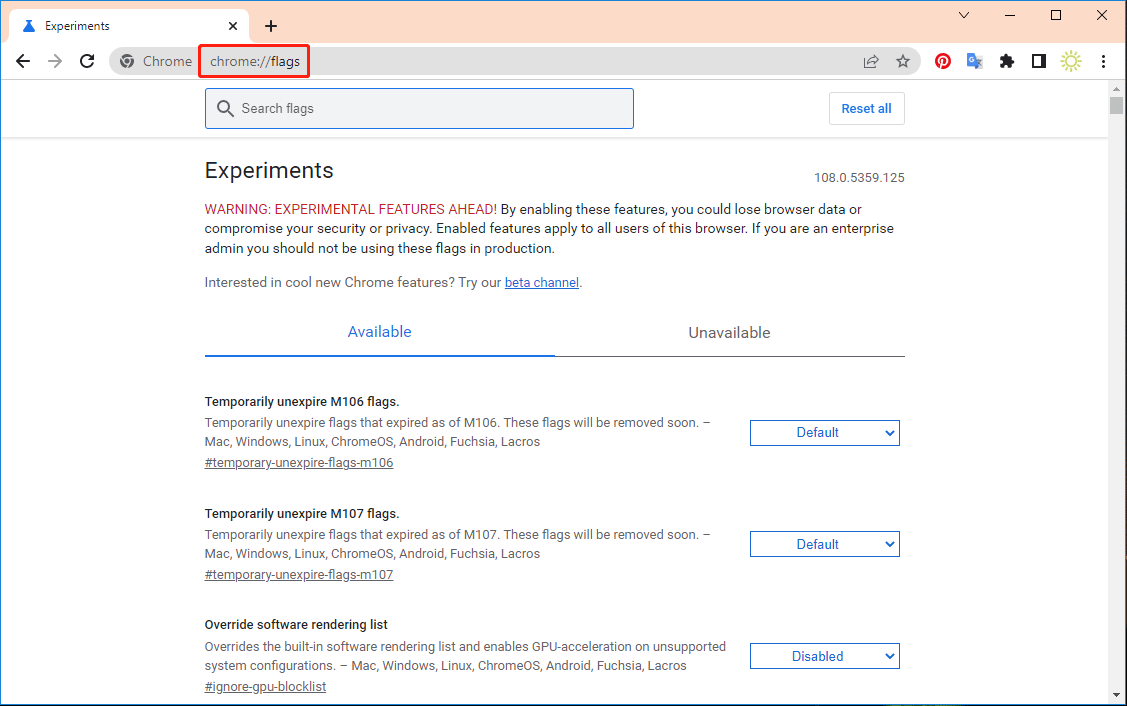Click the Share this page icon

tap(871, 61)
